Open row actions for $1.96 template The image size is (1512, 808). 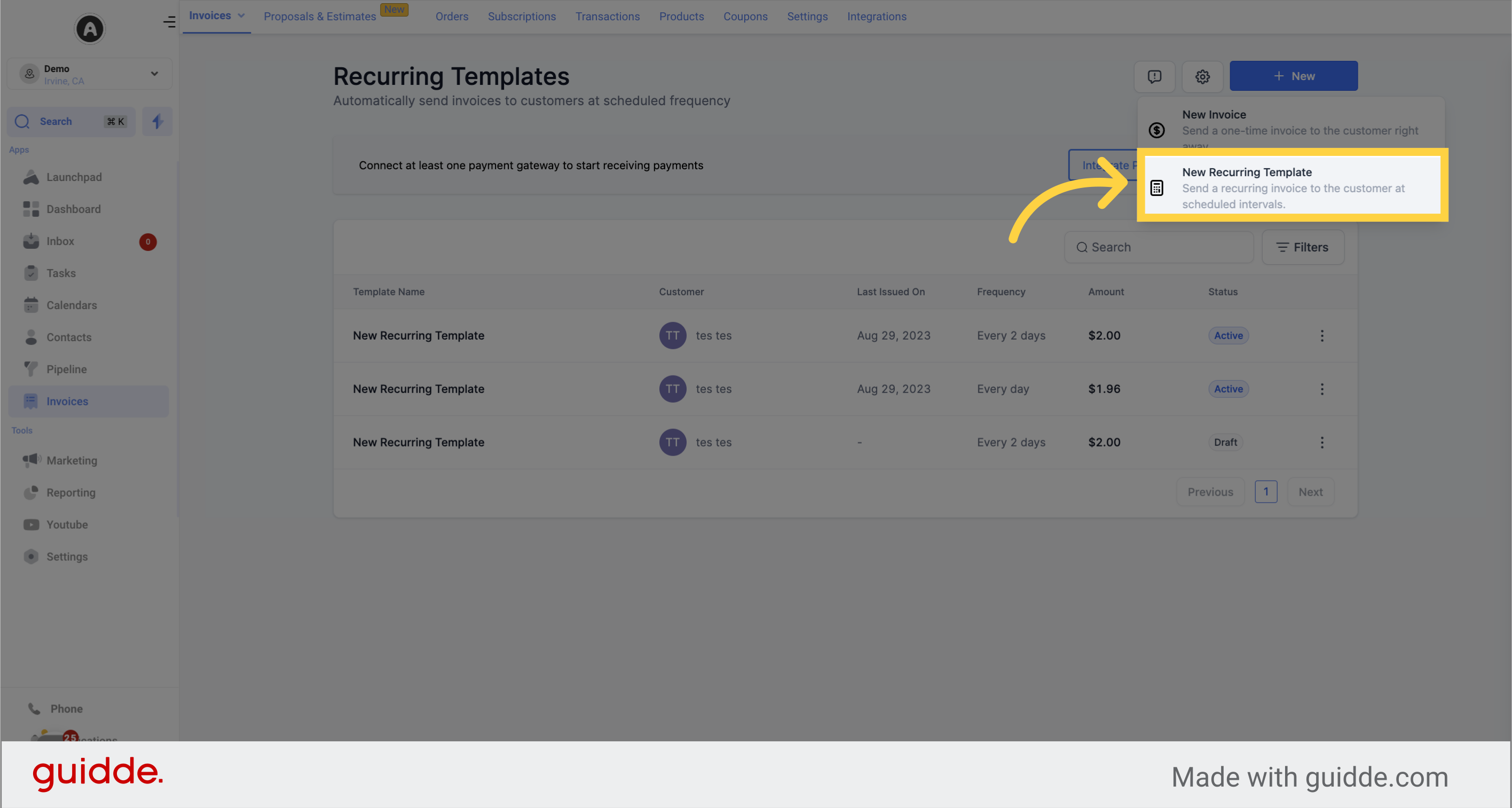click(1322, 389)
